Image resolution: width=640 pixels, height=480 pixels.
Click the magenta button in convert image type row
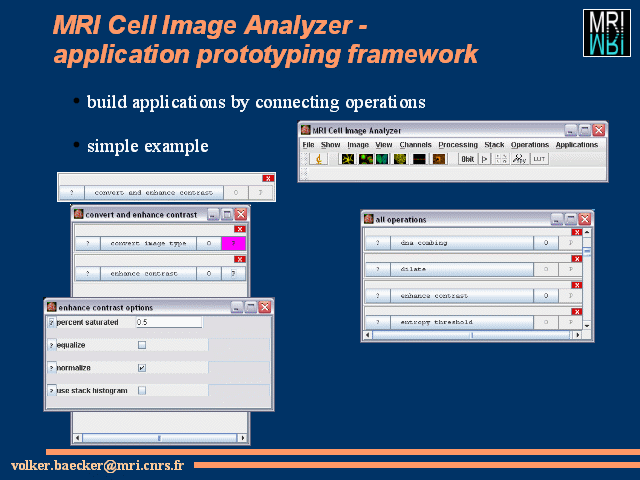(x=233, y=243)
